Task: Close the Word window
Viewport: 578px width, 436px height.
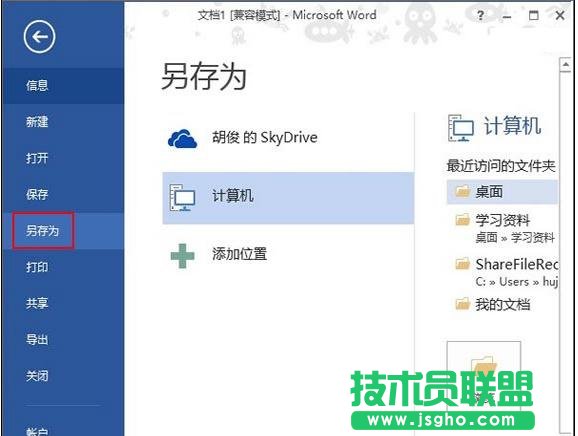Action: [x=560, y=15]
